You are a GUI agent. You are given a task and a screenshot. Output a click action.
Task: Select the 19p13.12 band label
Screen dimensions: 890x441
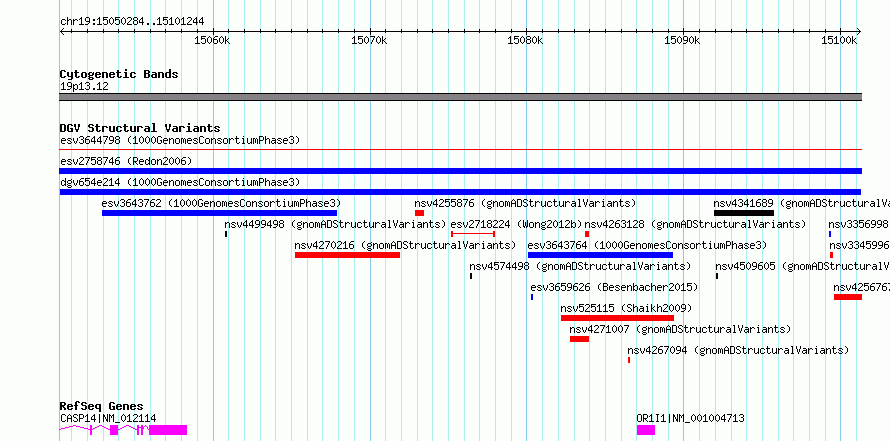[84, 87]
